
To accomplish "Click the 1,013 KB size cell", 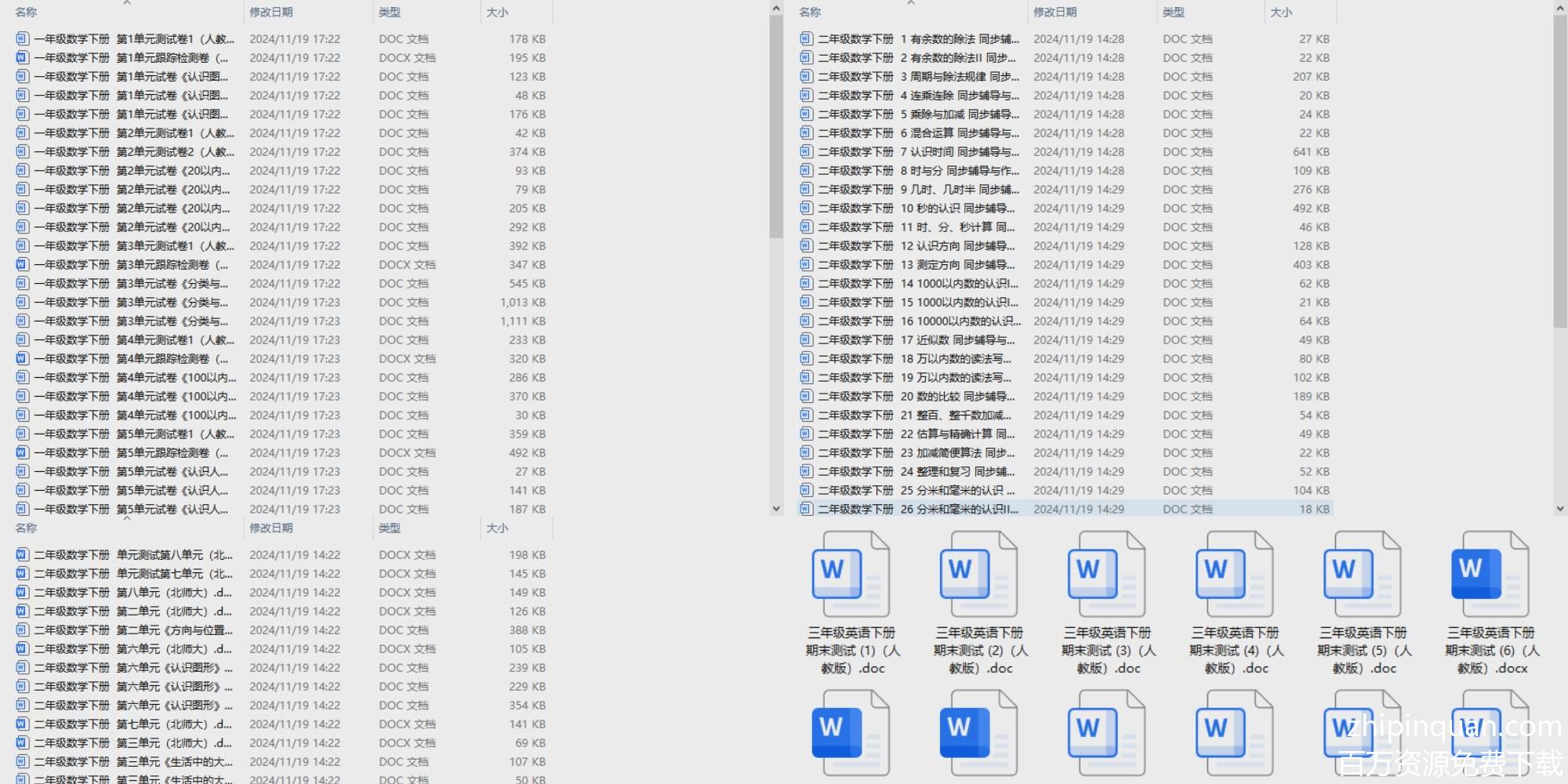I will coord(523,302).
